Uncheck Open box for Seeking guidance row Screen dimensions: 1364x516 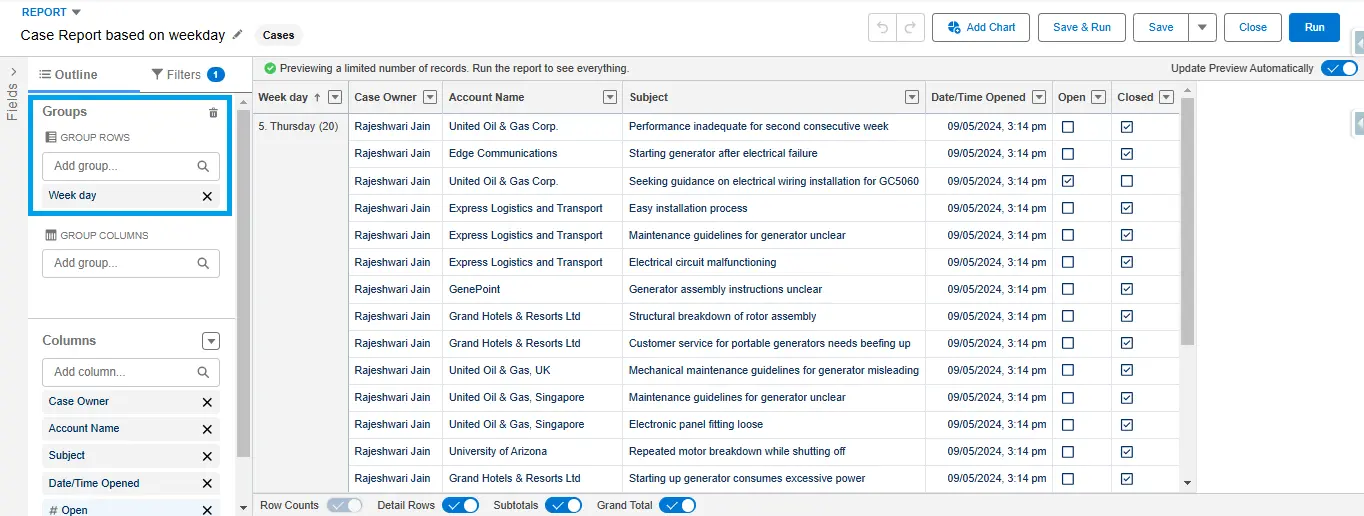(x=1068, y=181)
